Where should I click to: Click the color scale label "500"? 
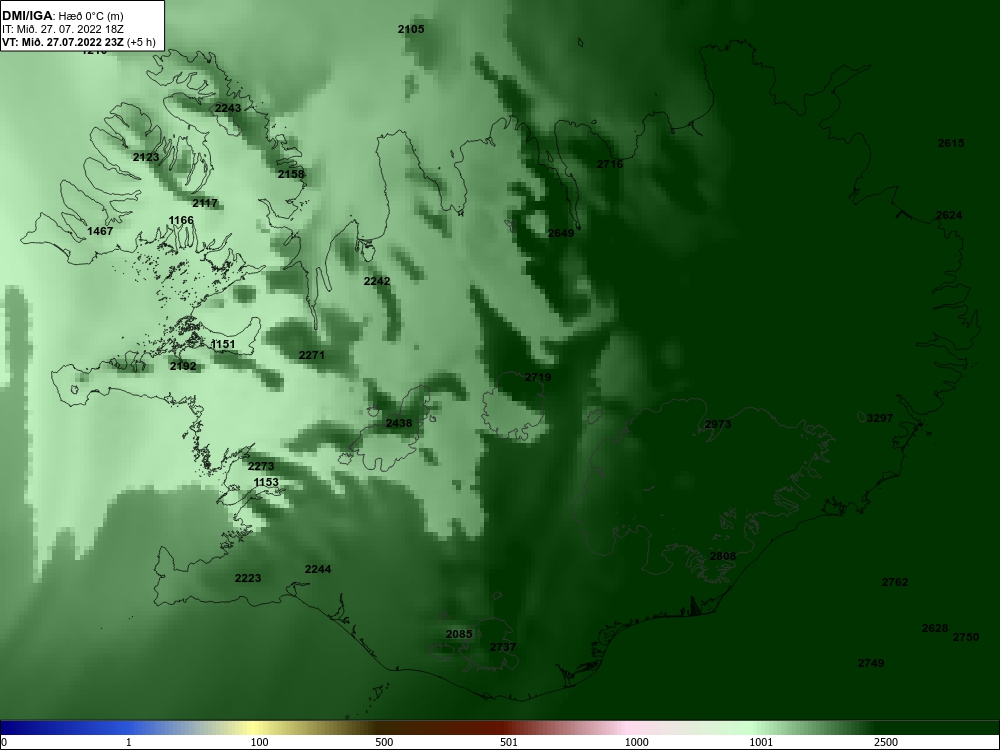click(384, 742)
